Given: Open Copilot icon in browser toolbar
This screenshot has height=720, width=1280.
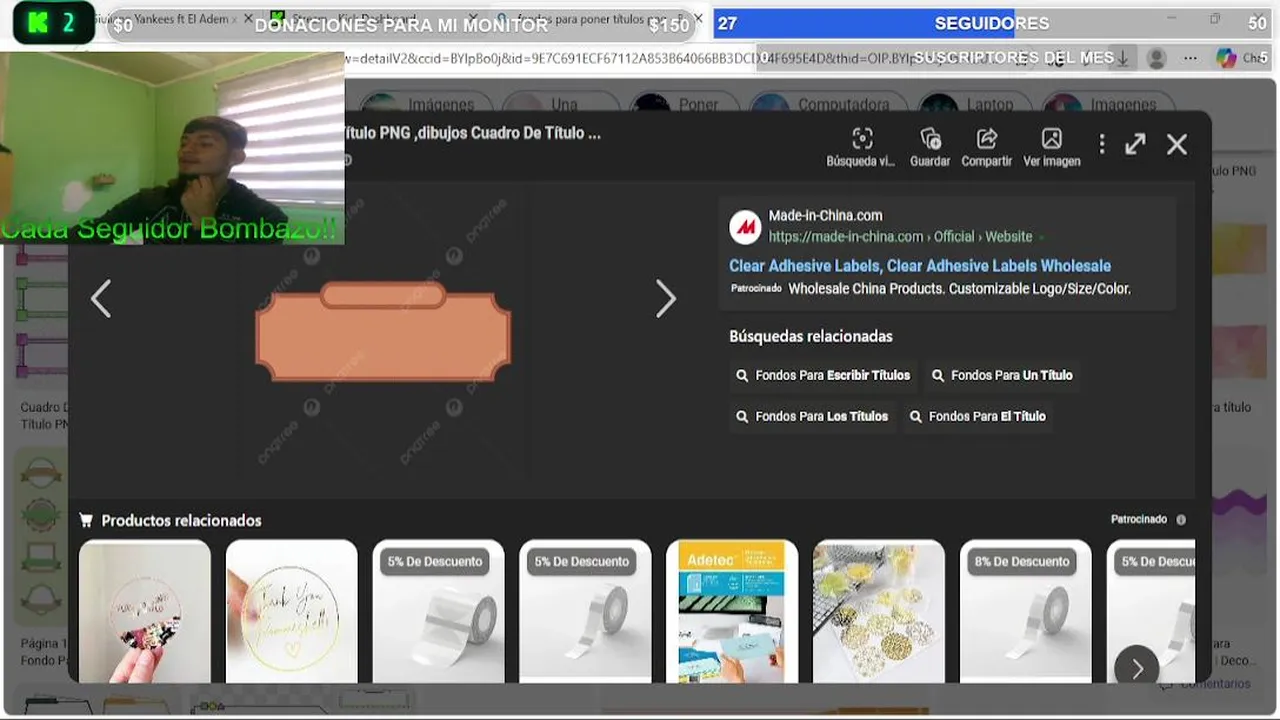Looking at the screenshot, I should 1226,58.
